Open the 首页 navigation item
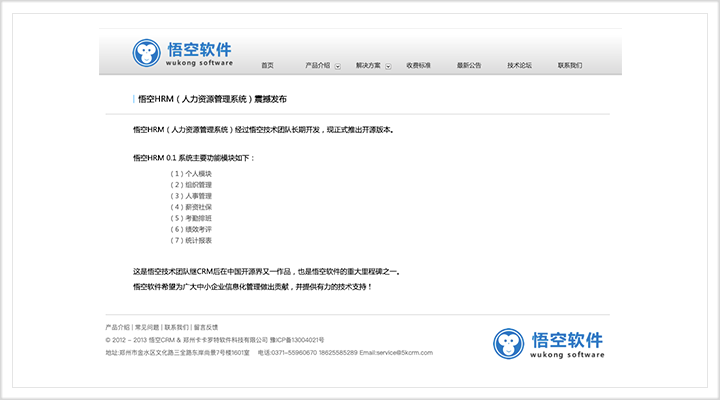 (267, 66)
